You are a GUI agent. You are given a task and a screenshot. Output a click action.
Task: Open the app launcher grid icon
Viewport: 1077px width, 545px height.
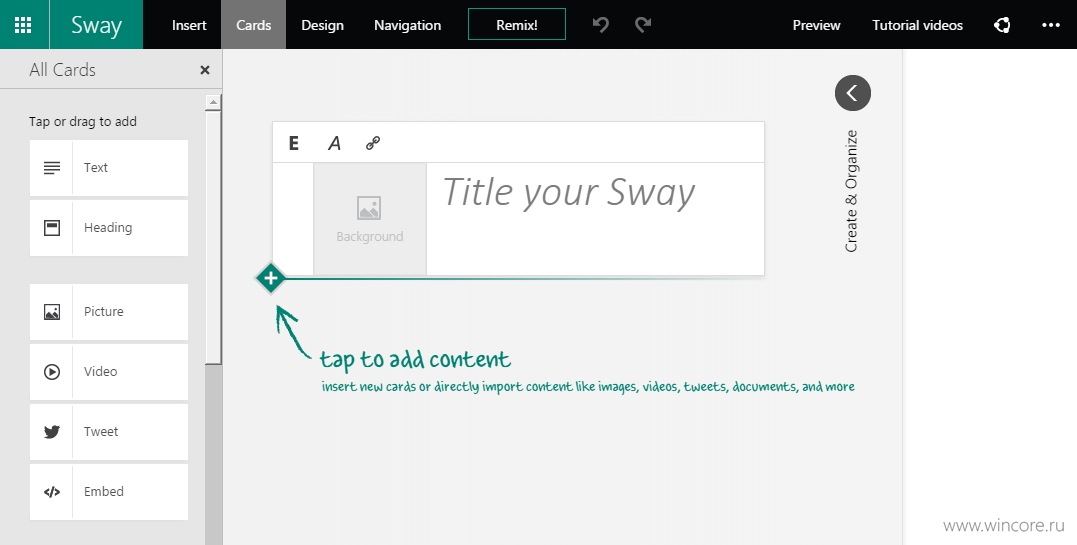pyautogui.click(x=23, y=25)
